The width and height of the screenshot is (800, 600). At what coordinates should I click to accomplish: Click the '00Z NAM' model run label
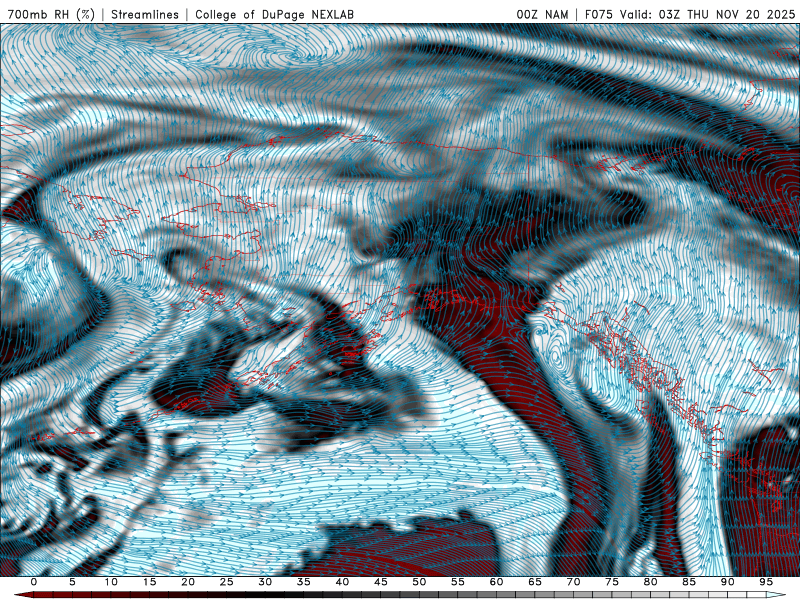pyautogui.click(x=542, y=14)
